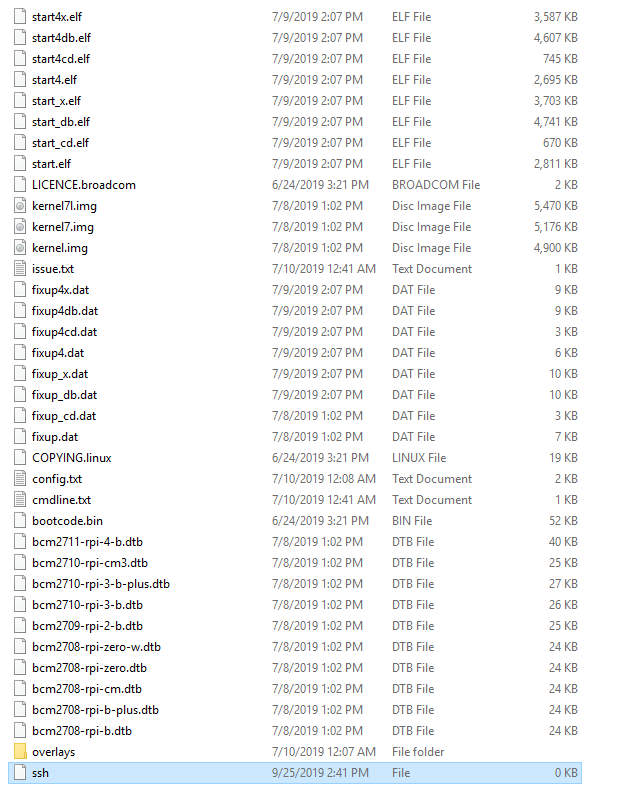Click the bcm2708-rpi-zero-w.dtb file name

(96, 647)
